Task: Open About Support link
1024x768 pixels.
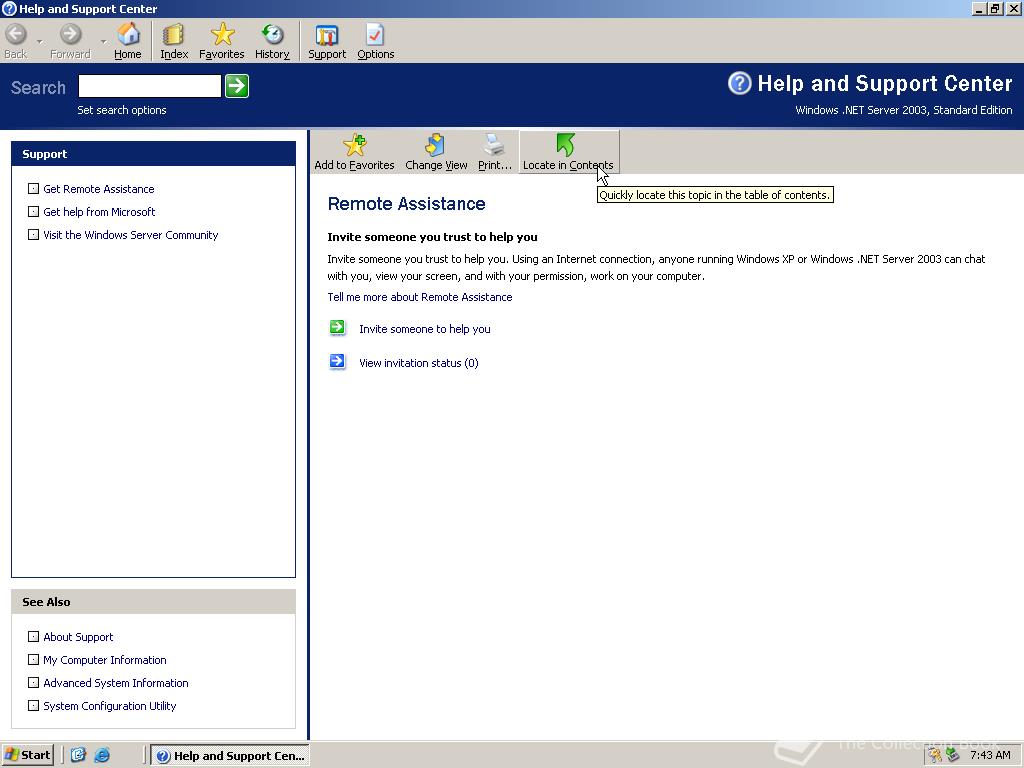Action: (x=78, y=637)
